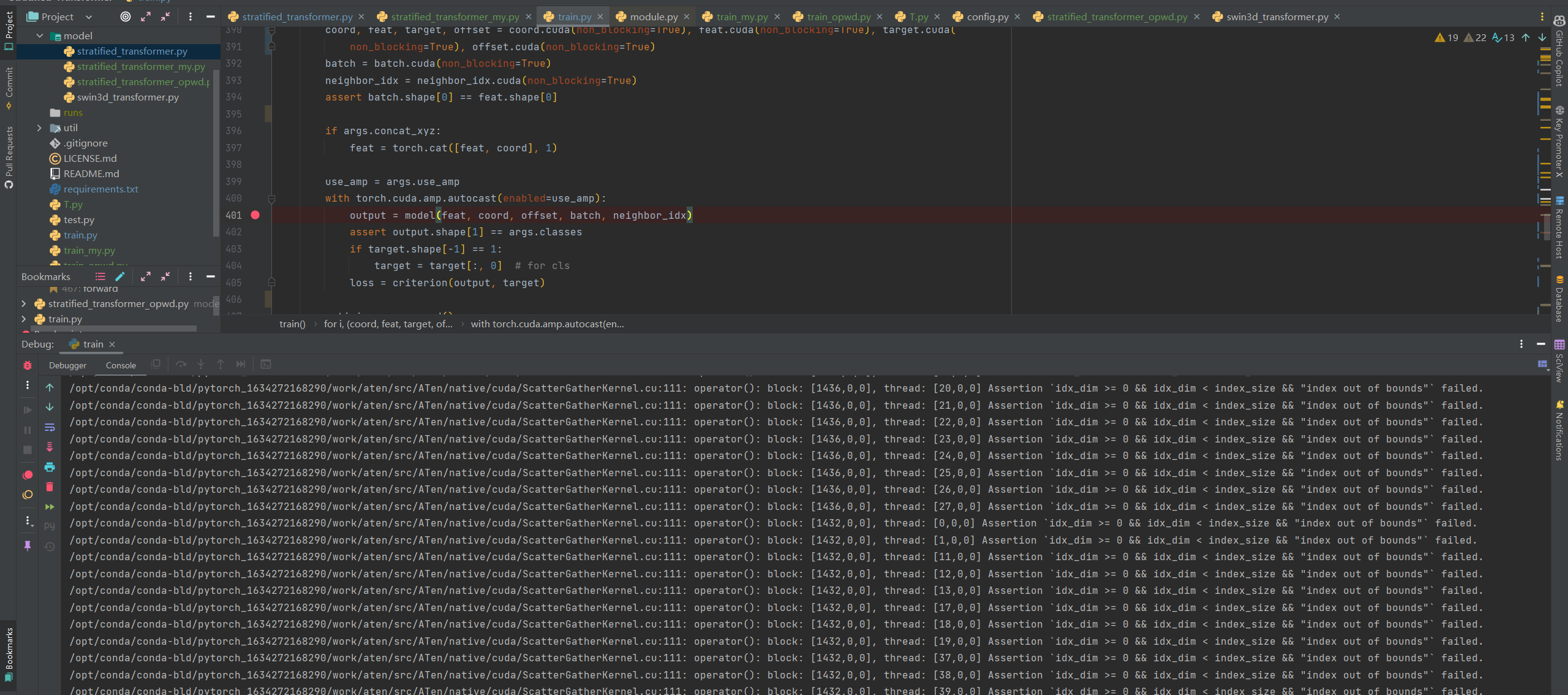Clear all console output with trash icon
This screenshot has height=695, width=1568.
coord(50,487)
